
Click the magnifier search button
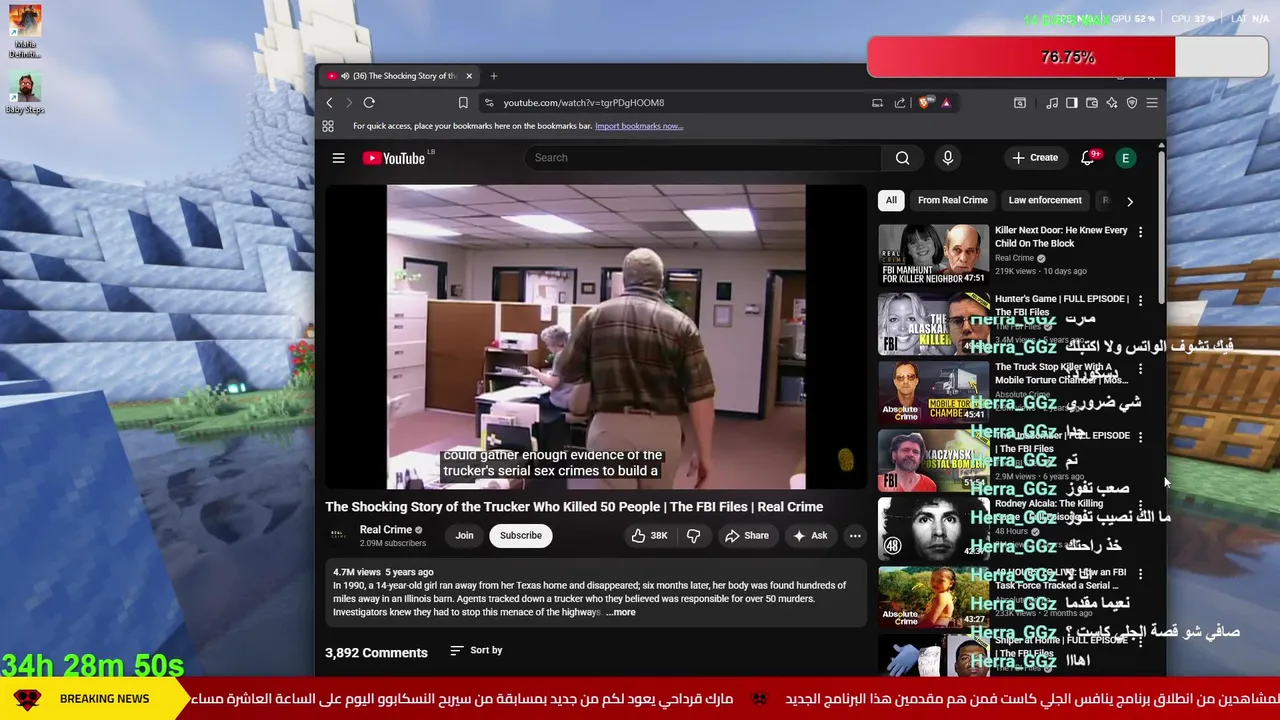pyautogui.click(x=903, y=158)
